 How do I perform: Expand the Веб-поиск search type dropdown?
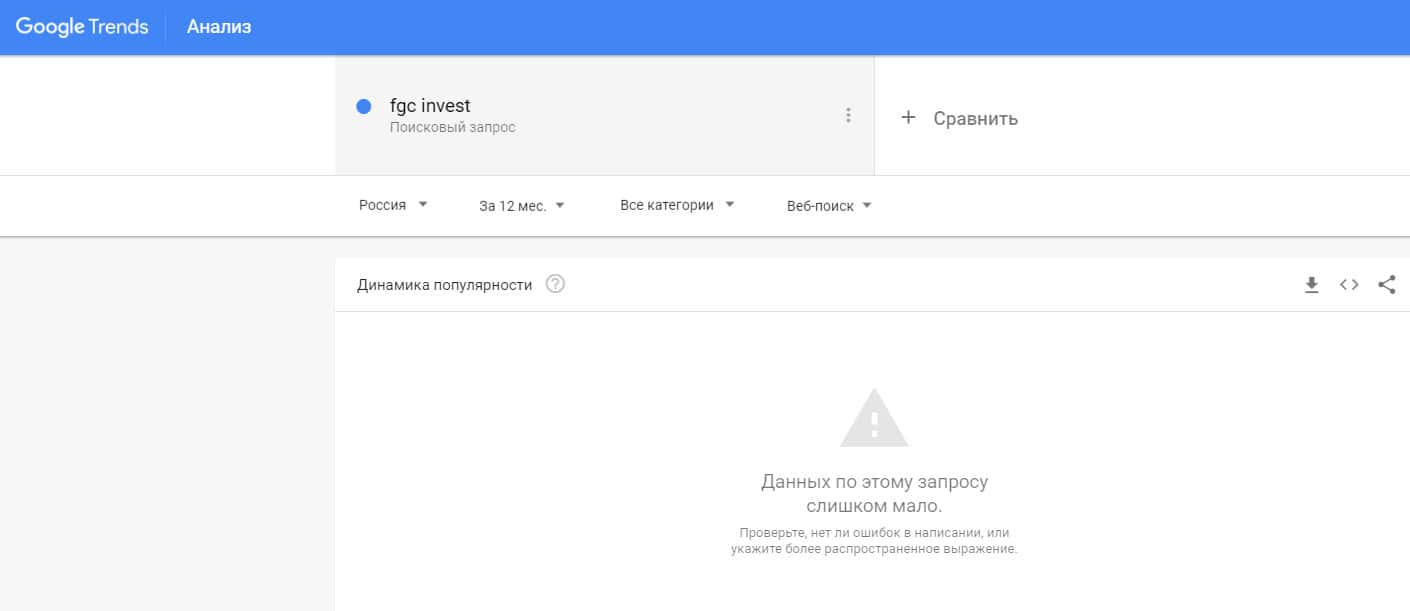click(x=829, y=205)
